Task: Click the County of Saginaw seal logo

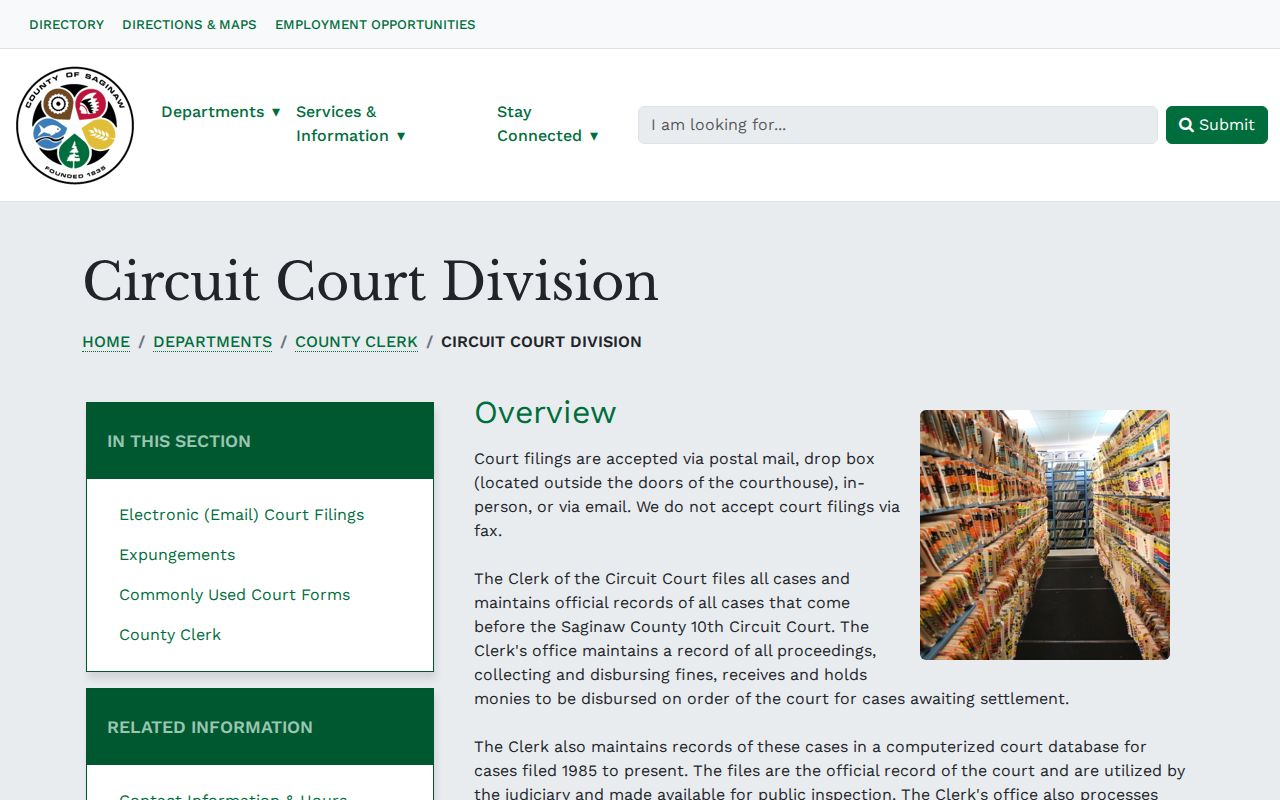Action: (x=75, y=125)
